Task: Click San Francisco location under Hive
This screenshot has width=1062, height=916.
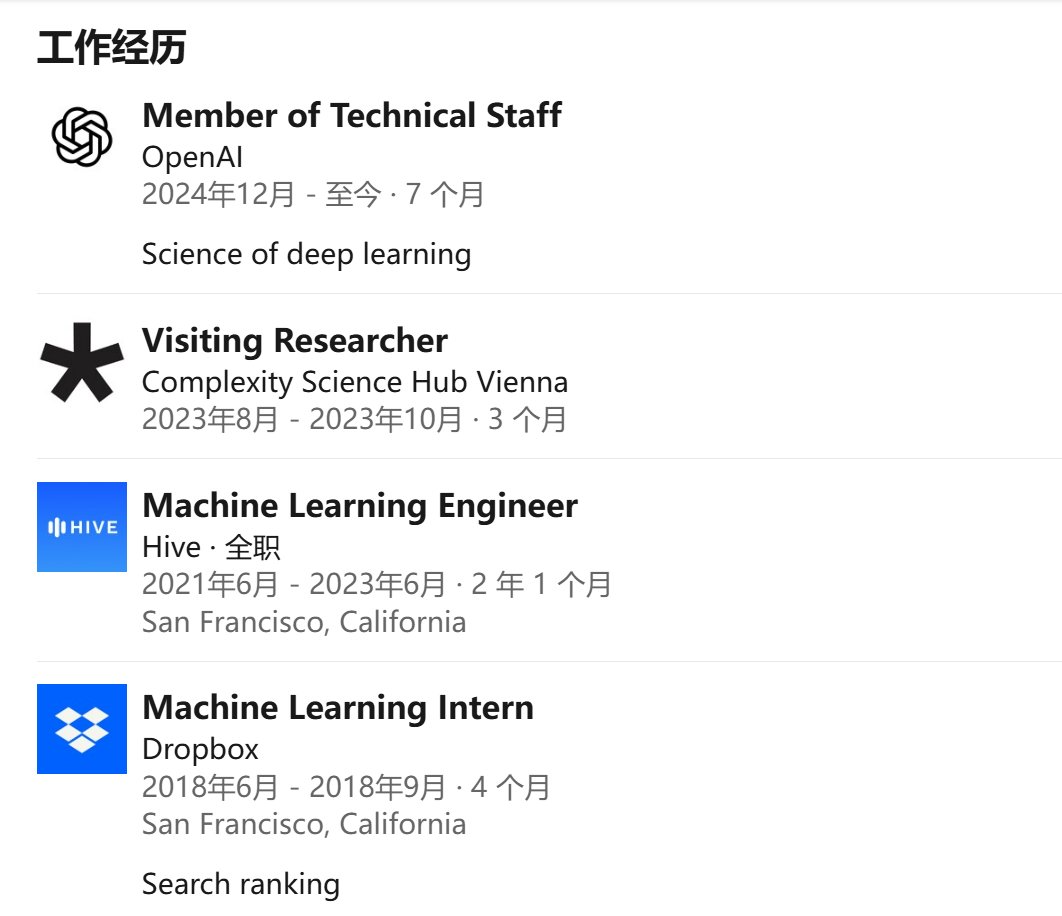Action: click(x=304, y=622)
